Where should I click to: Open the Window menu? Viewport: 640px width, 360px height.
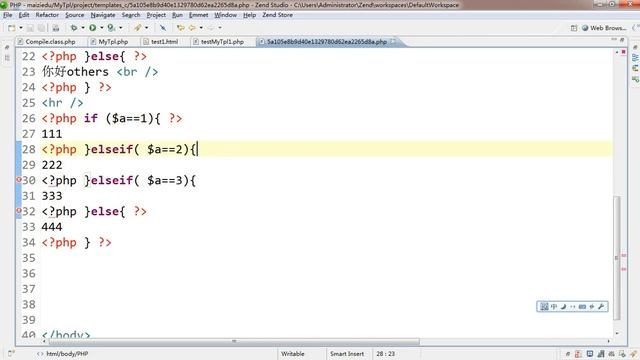pyautogui.click(x=225, y=15)
